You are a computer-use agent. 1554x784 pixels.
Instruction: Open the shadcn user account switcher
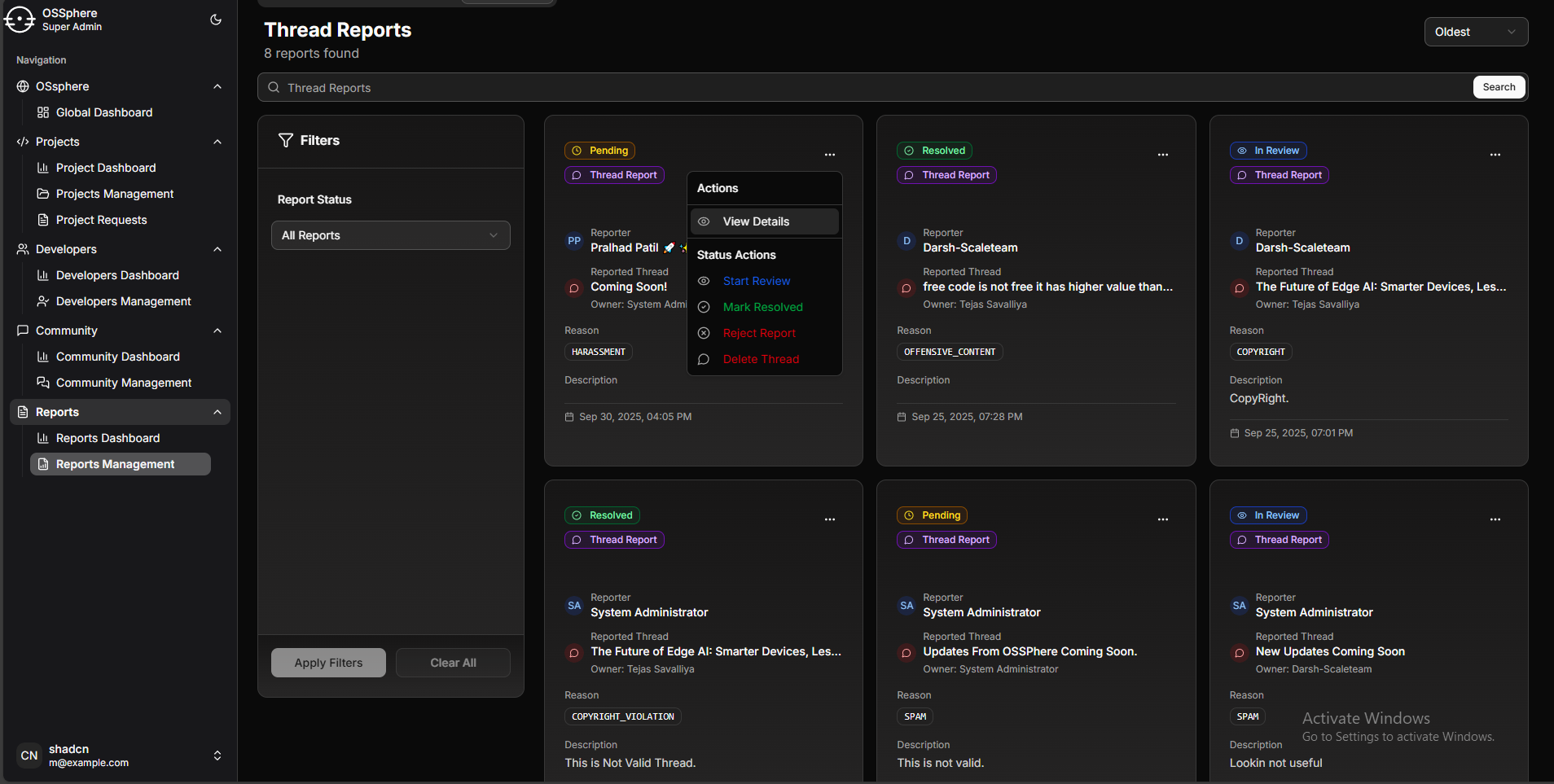click(x=119, y=756)
